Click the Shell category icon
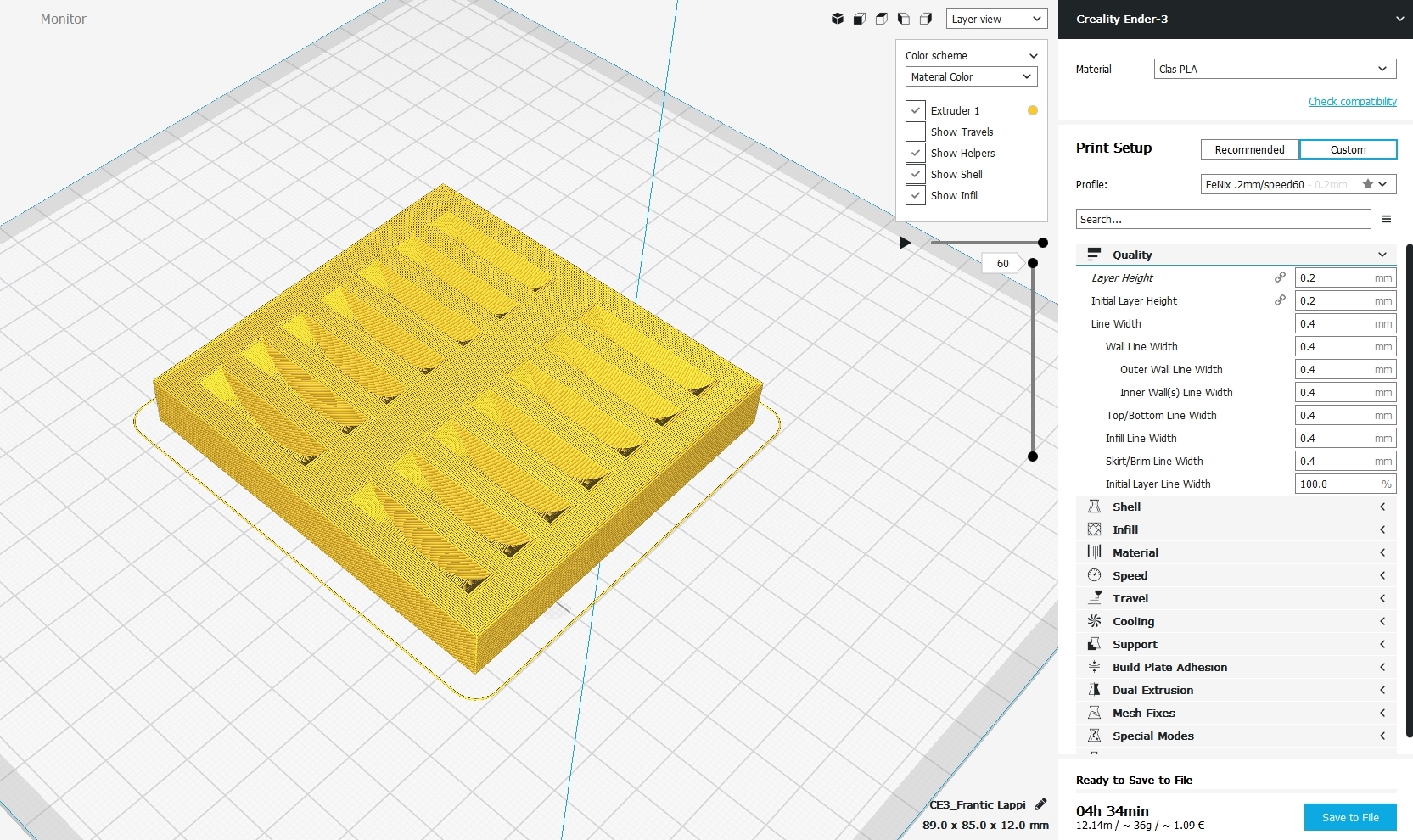Viewport: 1413px width, 840px height. (x=1094, y=507)
